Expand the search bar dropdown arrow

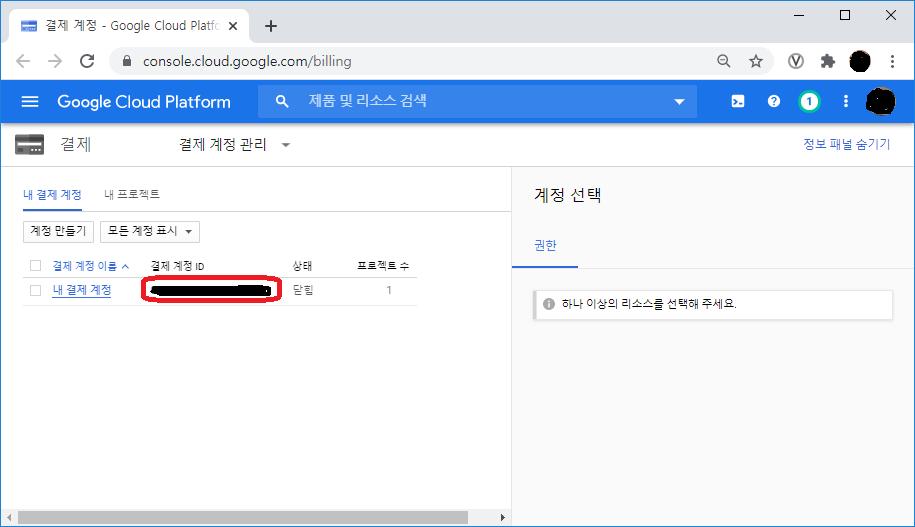(679, 102)
